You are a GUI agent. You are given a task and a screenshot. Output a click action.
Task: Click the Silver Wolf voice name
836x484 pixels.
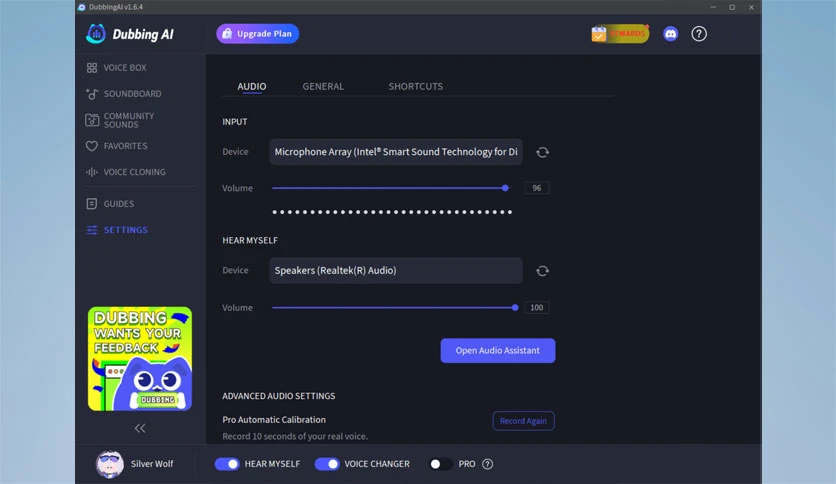[x=152, y=464]
